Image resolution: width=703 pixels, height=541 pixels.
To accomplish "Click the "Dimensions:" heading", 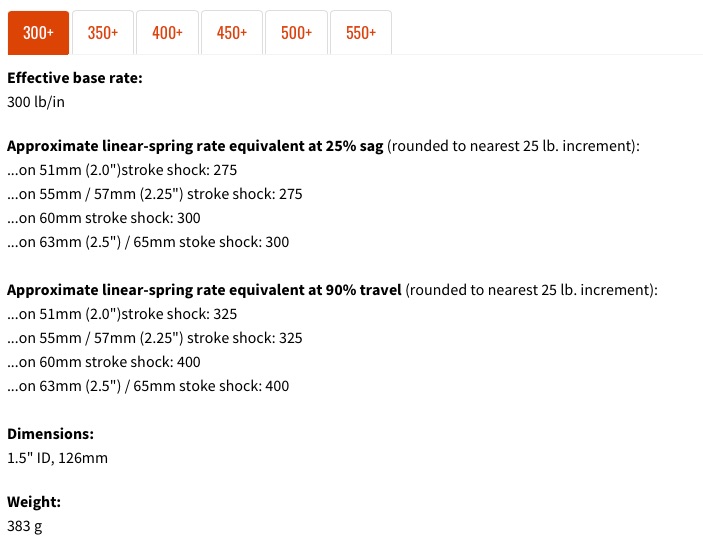I will pyautogui.click(x=50, y=434).
